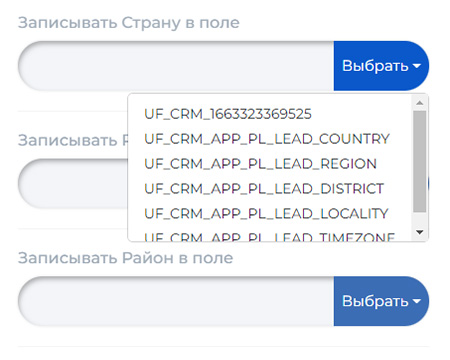450x360 pixels.
Task: Click the 'Записывать Район в поле' label
Action: coord(125,258)
